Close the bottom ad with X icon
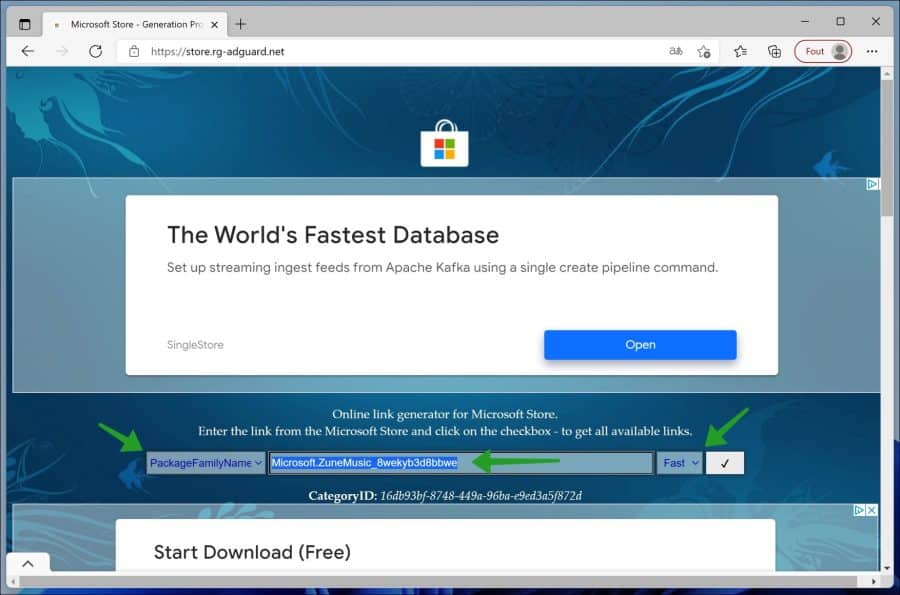The height and width of the screenshot is (595, 900). click(871, 510)
